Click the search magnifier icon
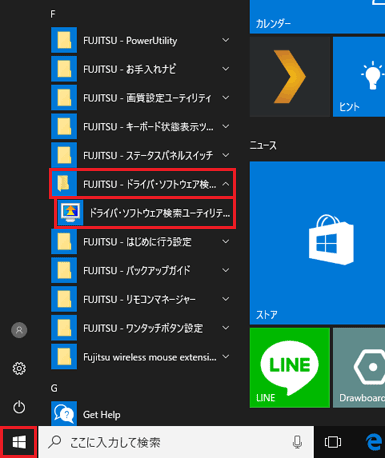Image resolution: width=385 pixels, height=458 pixels. tap(55, 442)
